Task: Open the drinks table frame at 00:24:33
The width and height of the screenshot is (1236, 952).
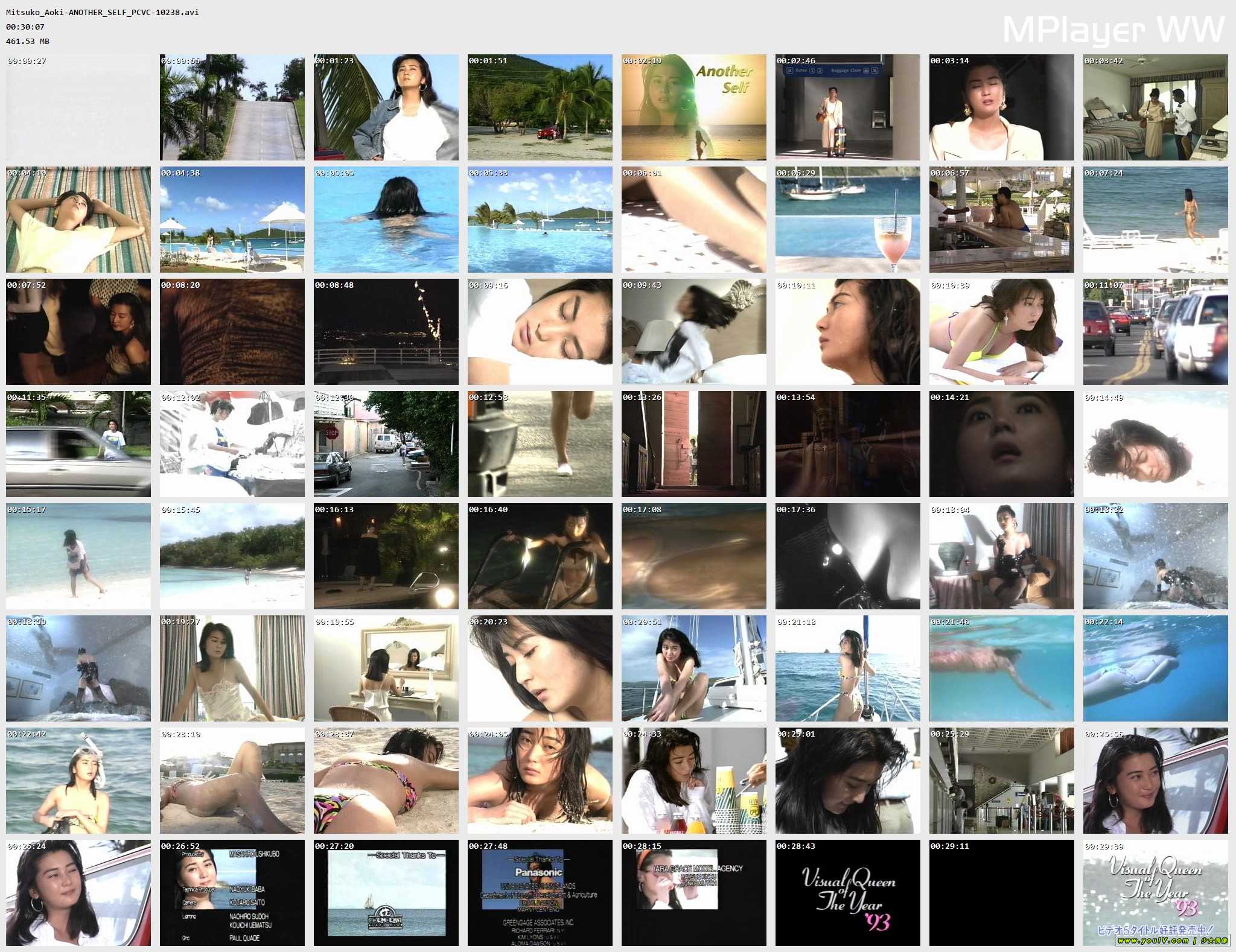Action: click(694, 781)
